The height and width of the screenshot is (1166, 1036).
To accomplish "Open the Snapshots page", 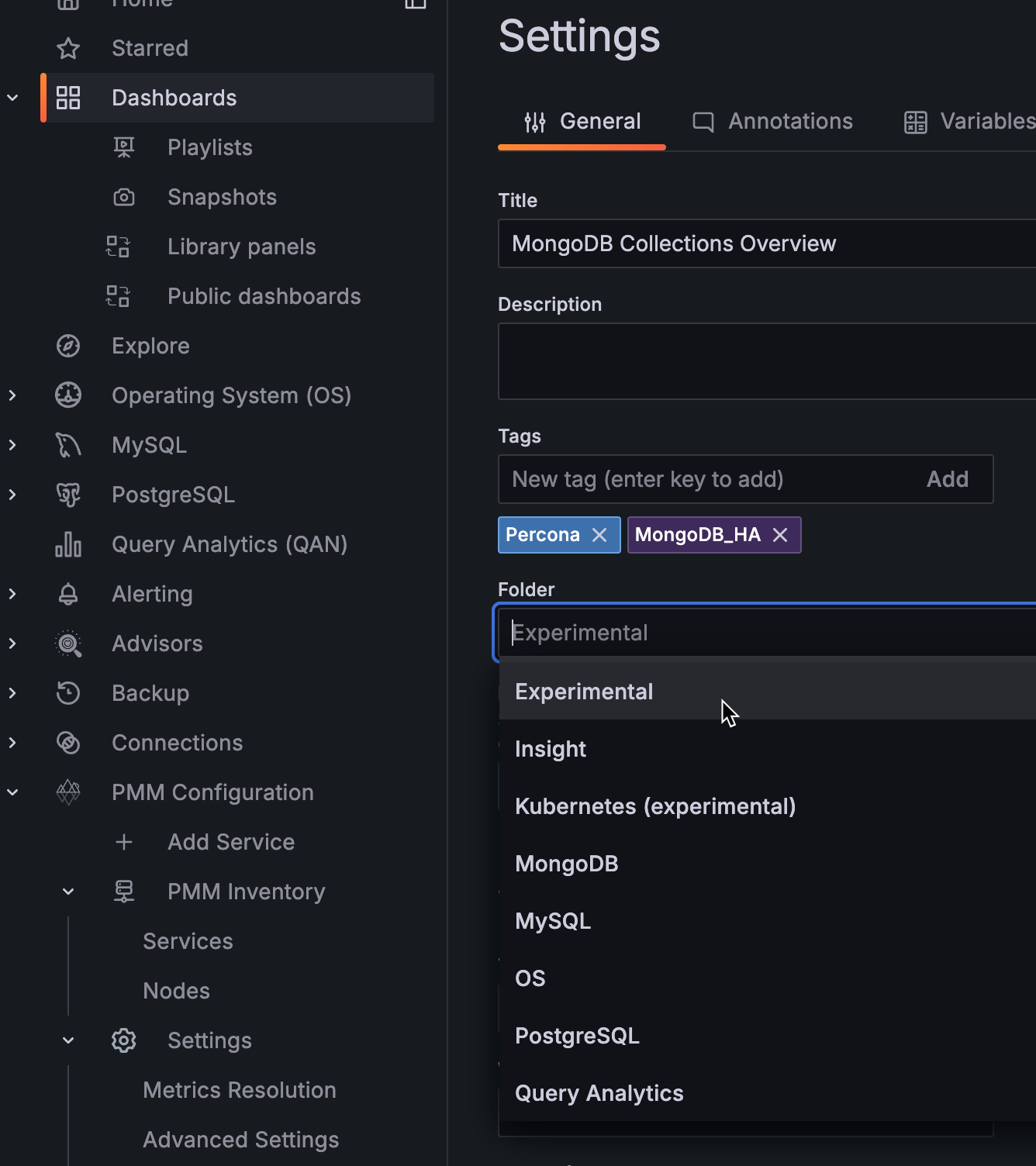I will tap(223, 197).
